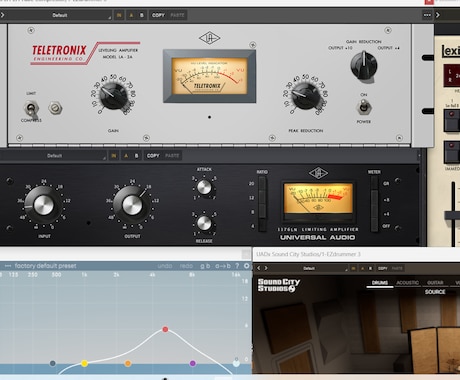Select preset slot B on the 1176 toolbar

(x=136, y=156)
